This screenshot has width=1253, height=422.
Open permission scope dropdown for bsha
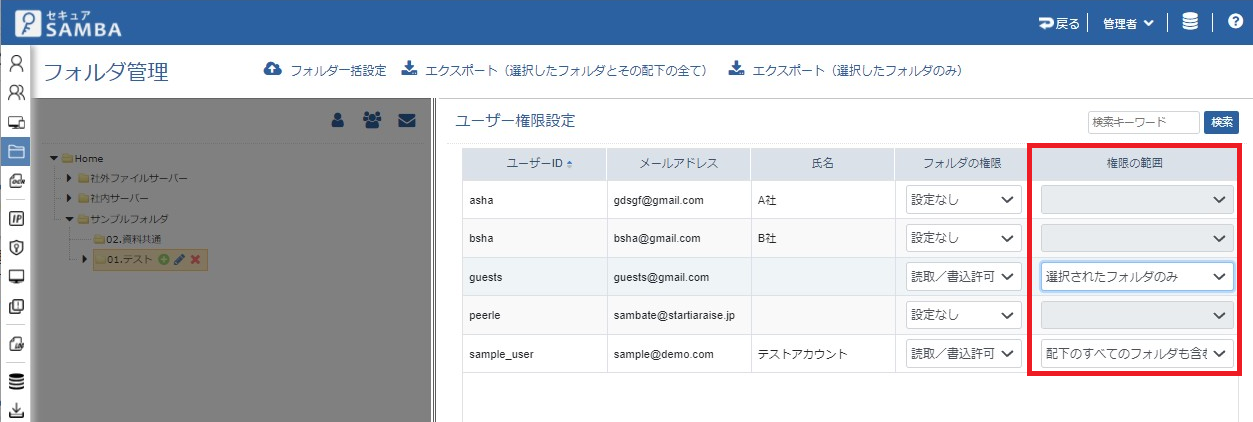[1137, 238]
